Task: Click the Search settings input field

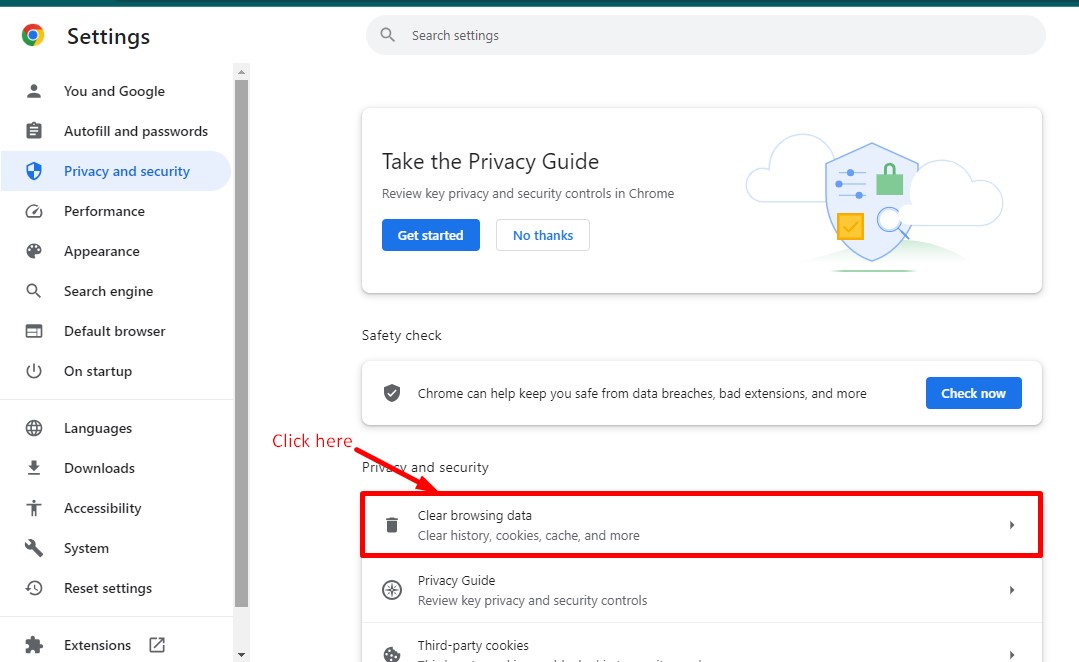Action: click(x=706, y=35)
